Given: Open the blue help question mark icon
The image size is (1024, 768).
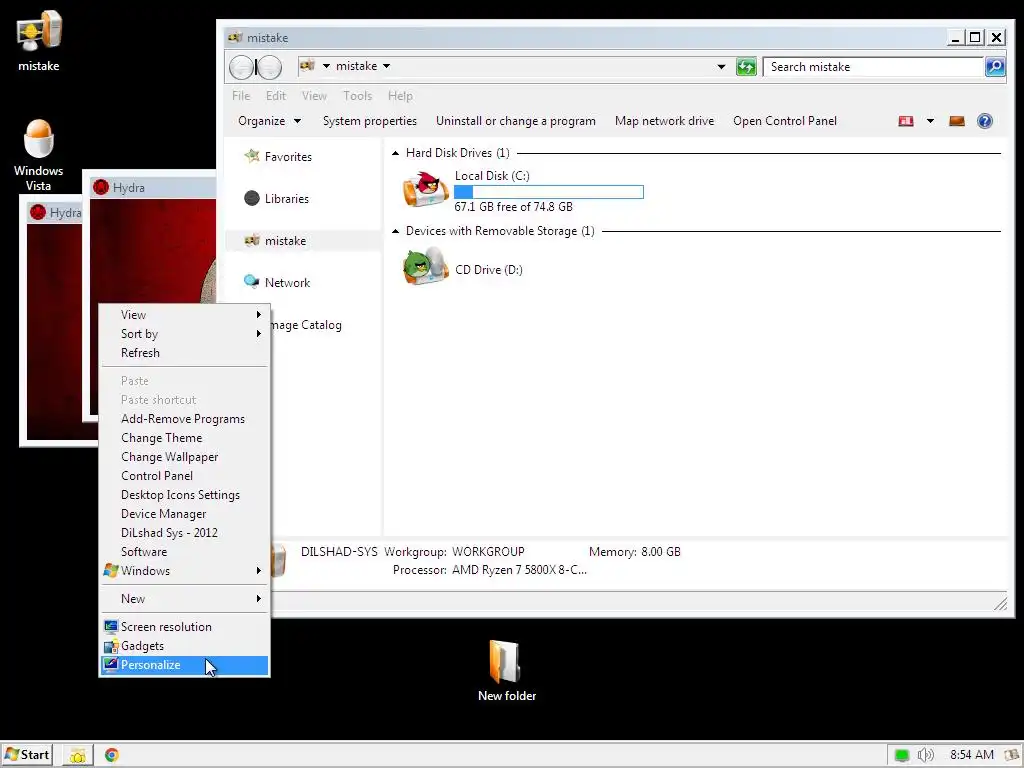Looking at the screenshot, I should point(985,121).
